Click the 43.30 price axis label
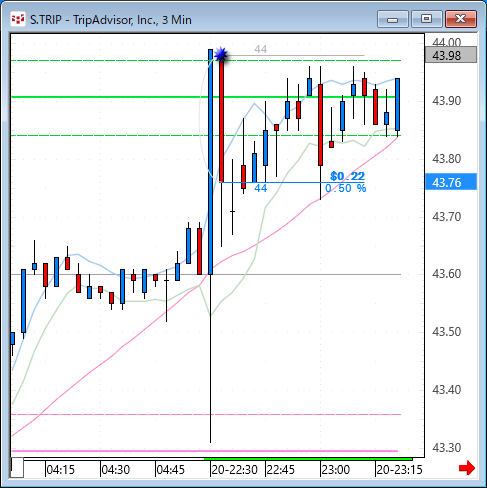Image resolution: width=487 pixels, height=488 pixels. (x=447, y=448)
